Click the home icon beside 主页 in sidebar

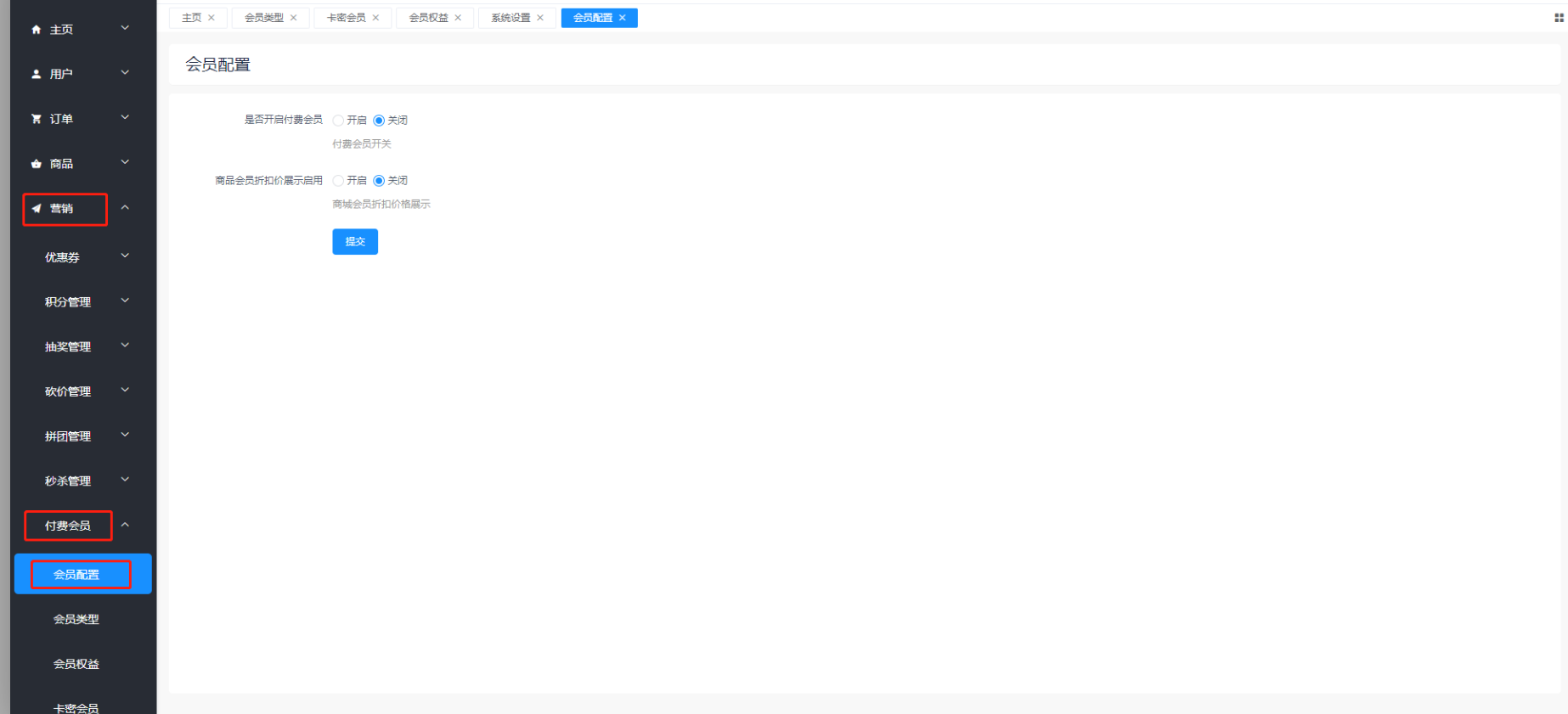[36, 30]
